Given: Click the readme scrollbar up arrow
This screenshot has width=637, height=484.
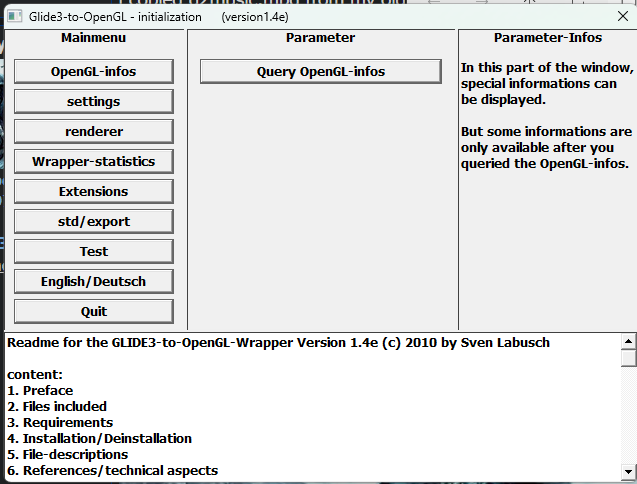Looking at the screenshot, I should [628, 342].
